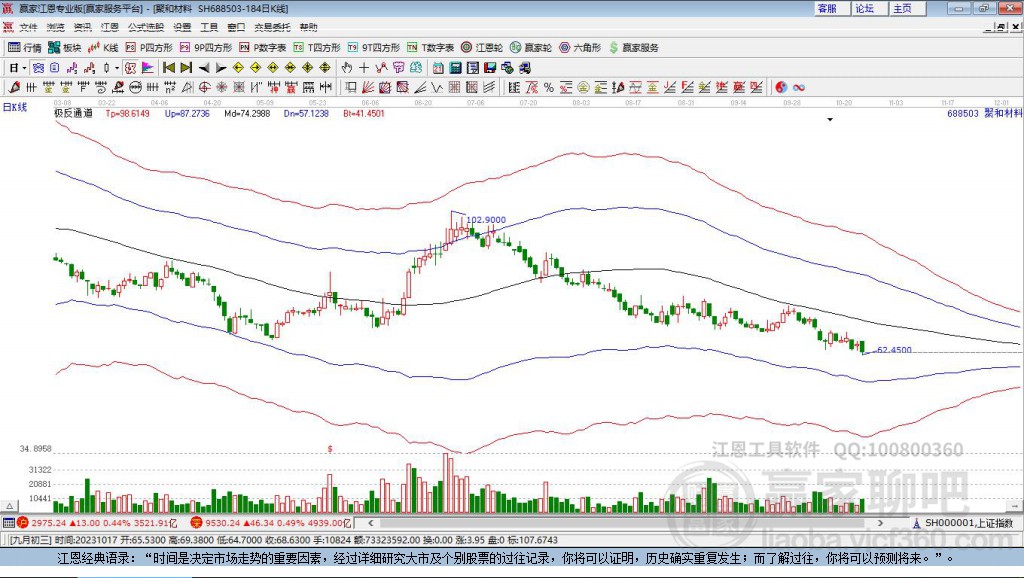Open the 六角形 hexagon tool
1024x578 pixels.
coord(580,47)
